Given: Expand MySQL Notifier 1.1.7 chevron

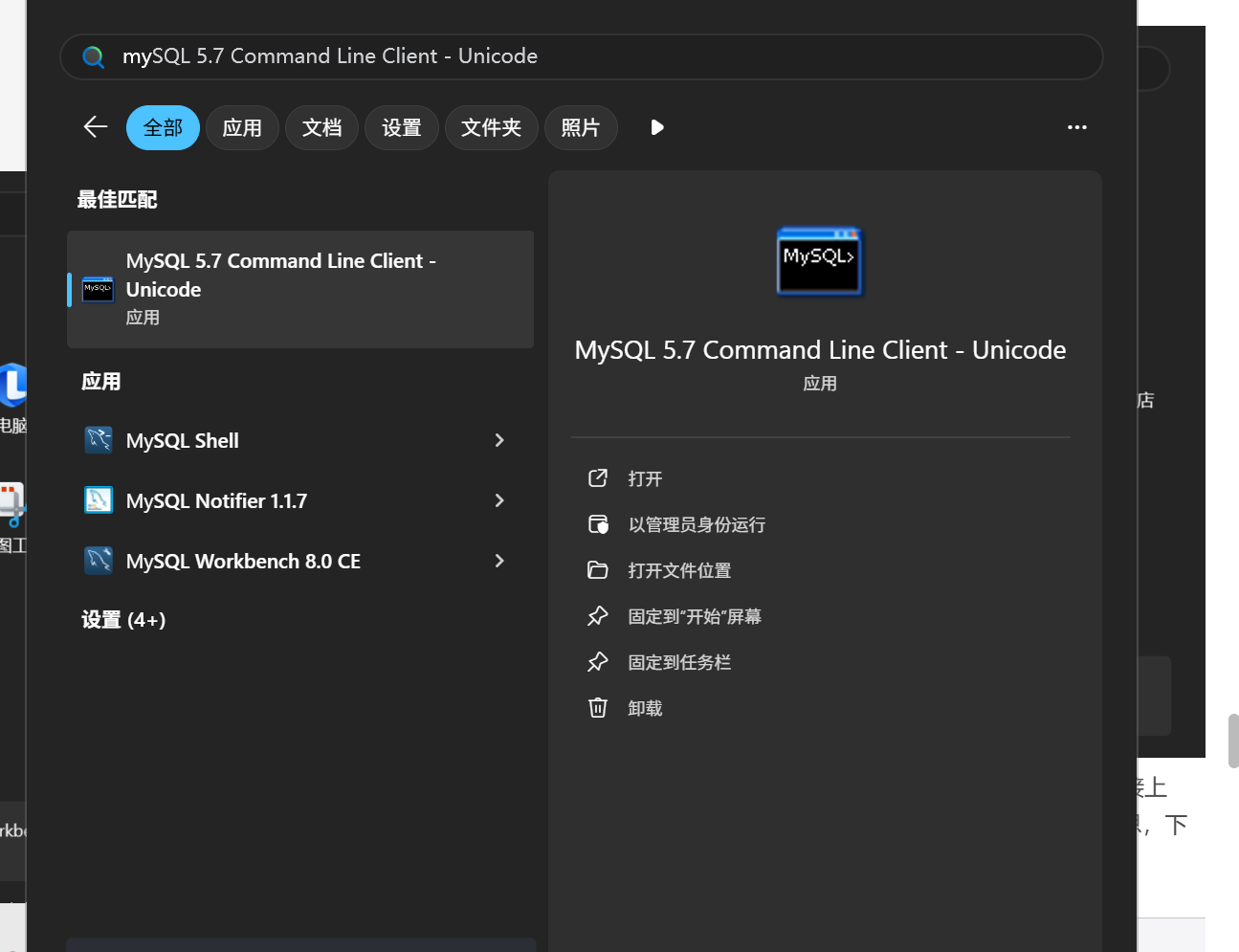Looking at the screenshot, I should click(x=499, y=500).
